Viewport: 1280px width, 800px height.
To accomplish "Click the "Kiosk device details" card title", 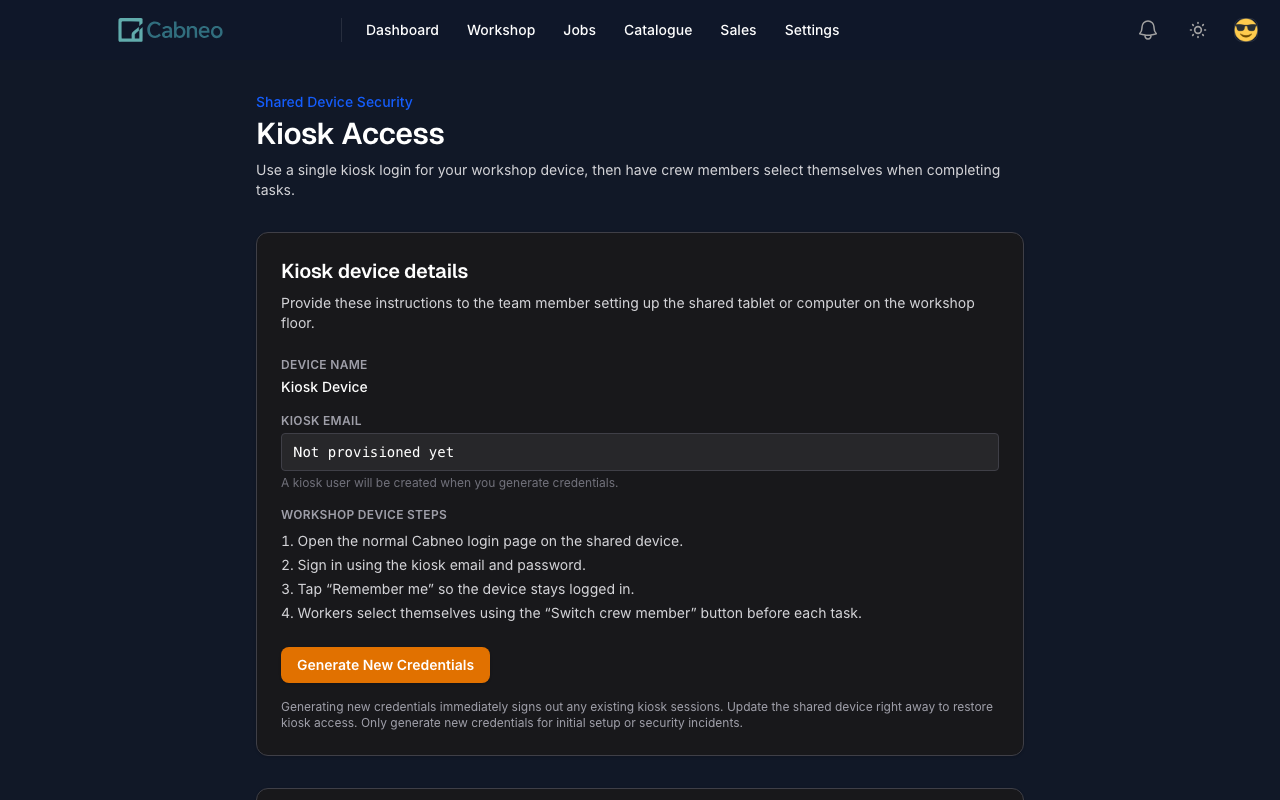I will 374,271.
